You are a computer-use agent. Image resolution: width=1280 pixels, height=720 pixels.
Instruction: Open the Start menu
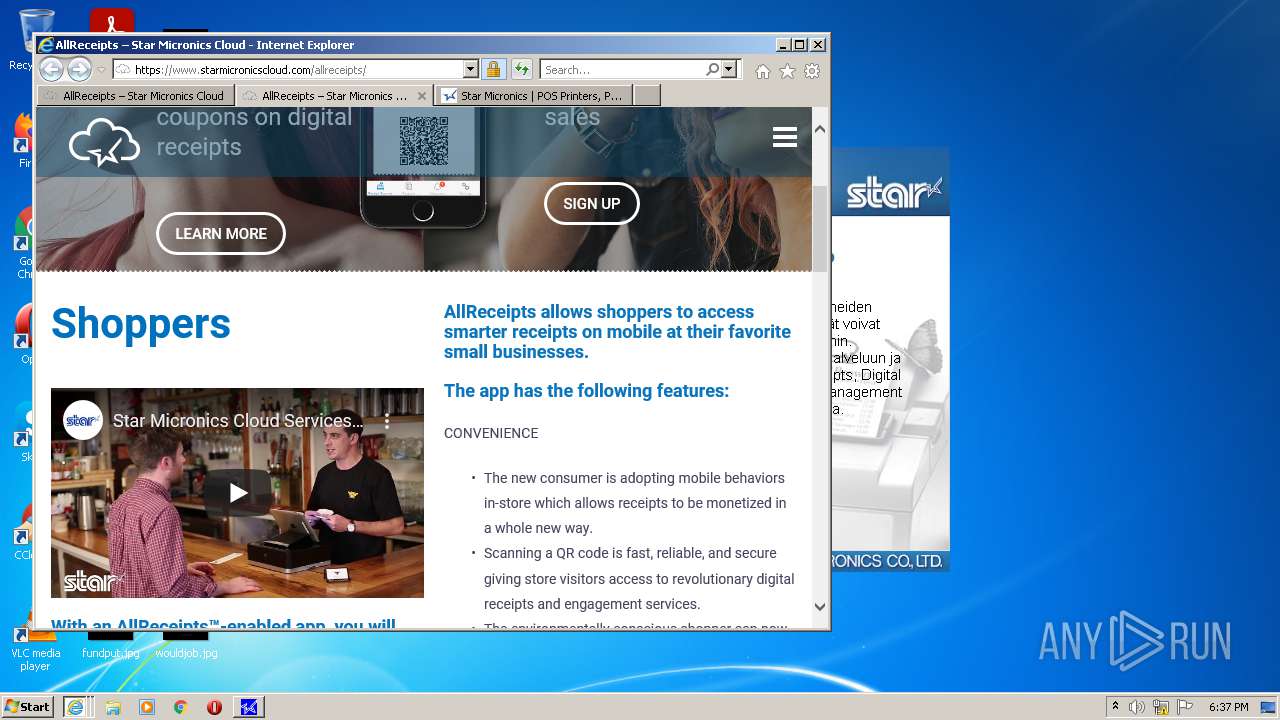coord(28,707)
